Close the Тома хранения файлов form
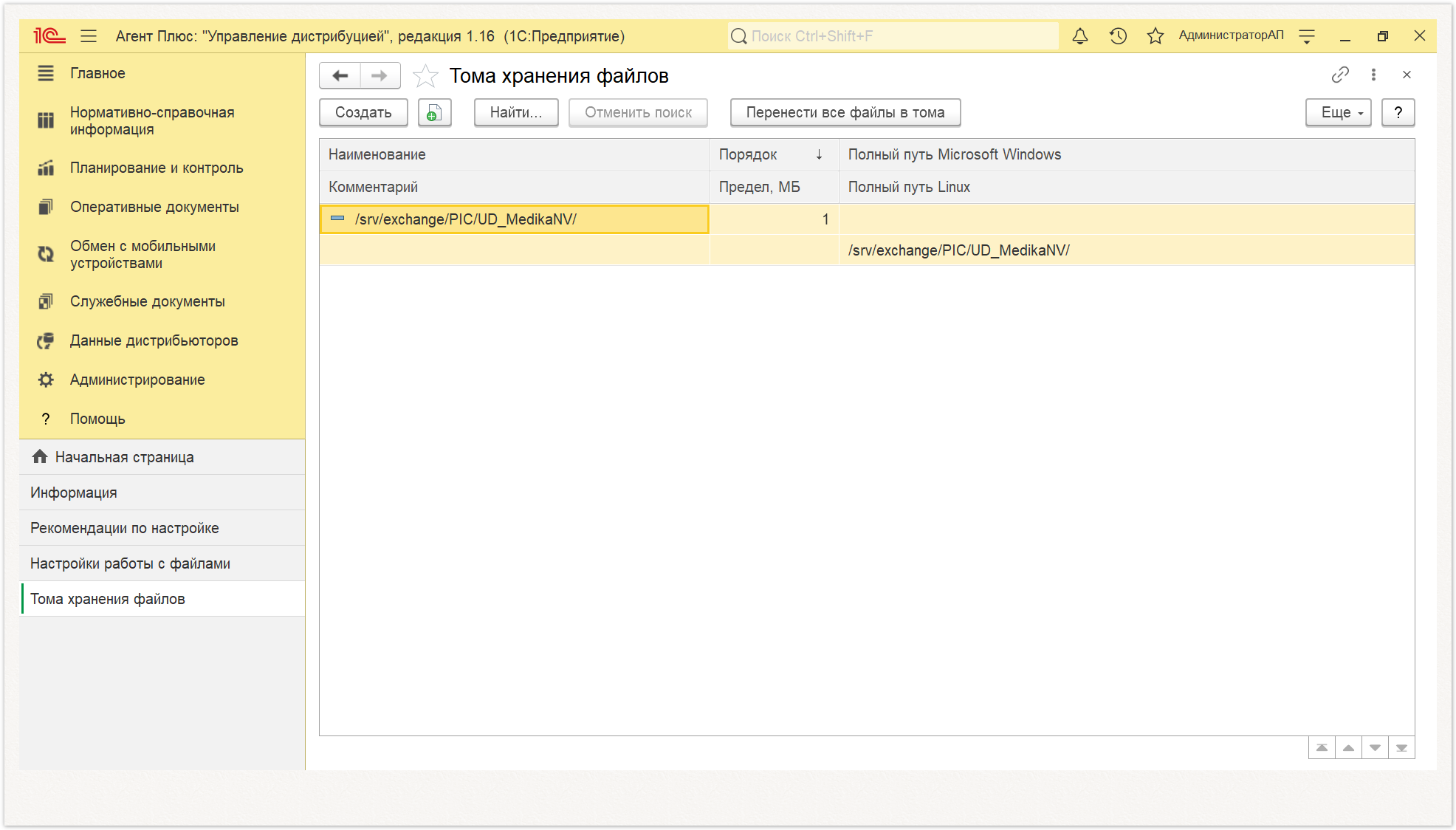 tap(1407, 75)
